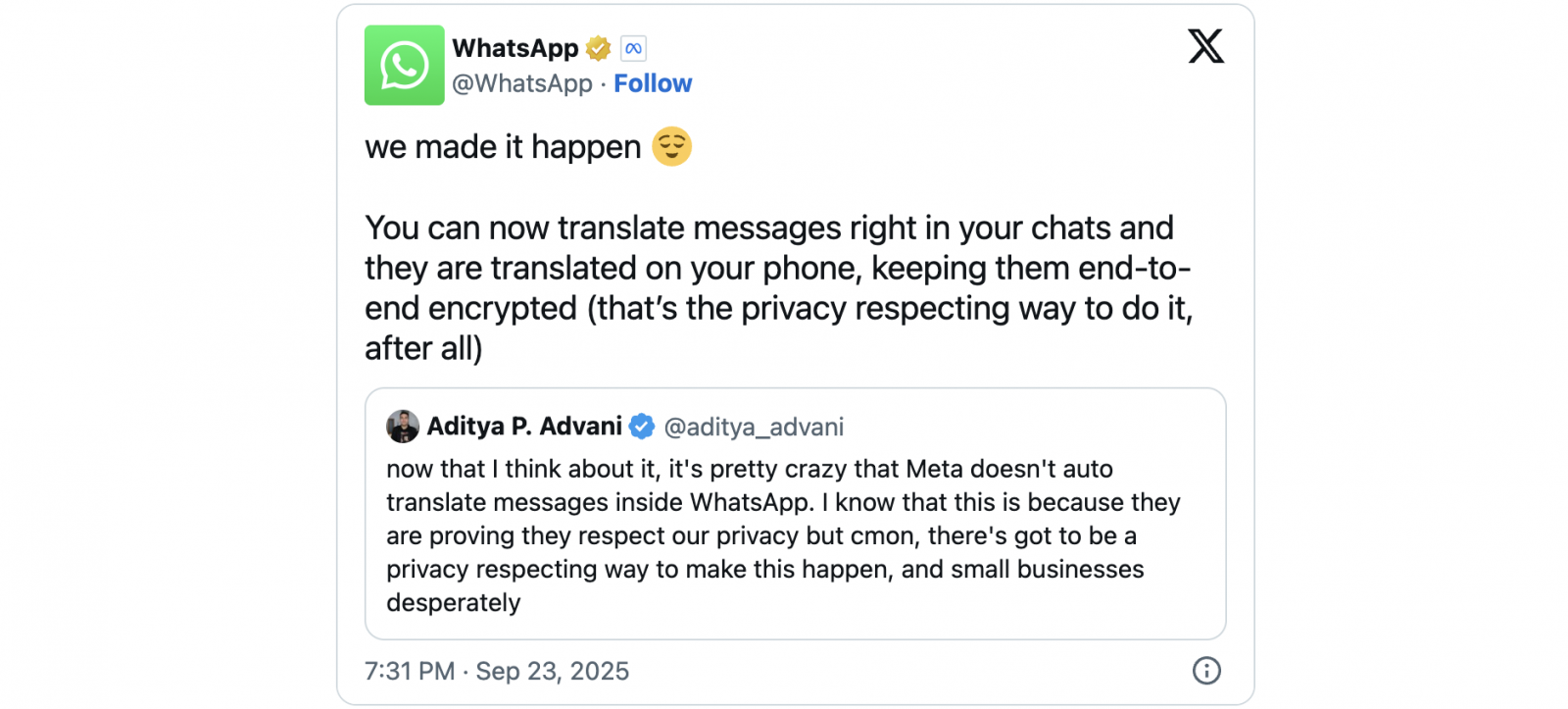The width and height of the screenshot is (1568, 709).
Task: Click Aditya P. Advani's profile picture
Action: 403,427
